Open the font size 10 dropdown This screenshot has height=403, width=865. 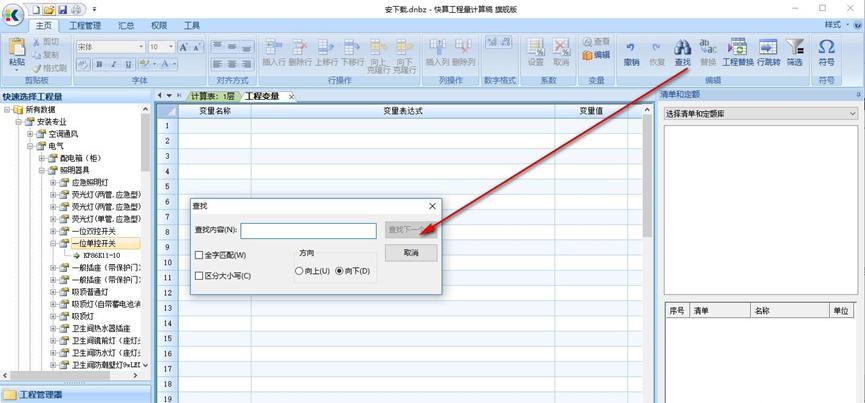click(171, 47)
